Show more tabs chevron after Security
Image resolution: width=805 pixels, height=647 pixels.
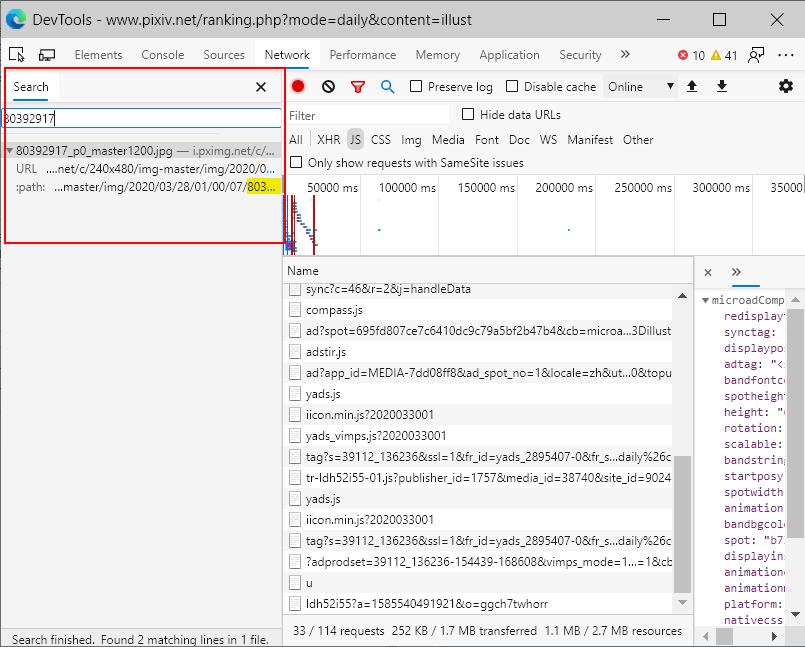point(625,54)
